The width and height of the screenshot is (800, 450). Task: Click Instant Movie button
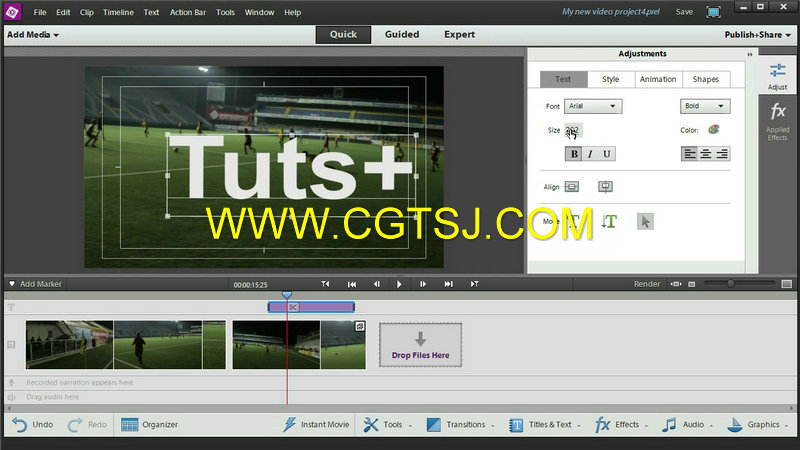(x=316, y=424)
